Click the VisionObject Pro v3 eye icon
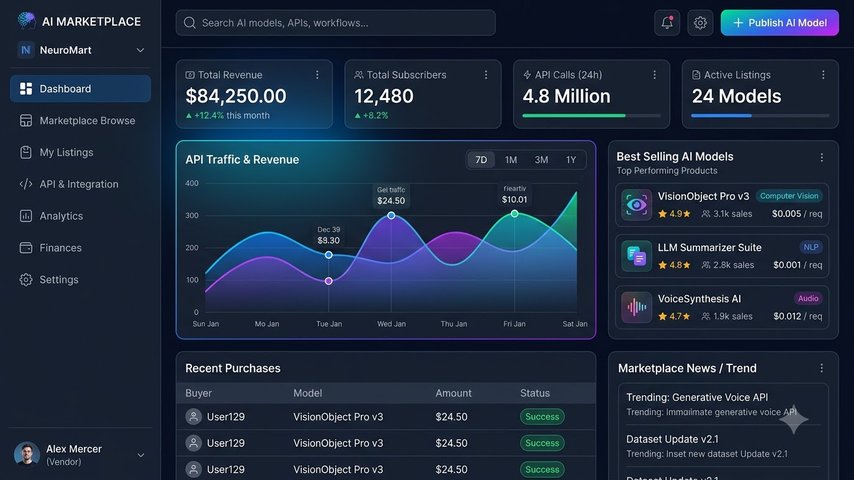Screen dimensions: 854x480 (x=636, y=205)
